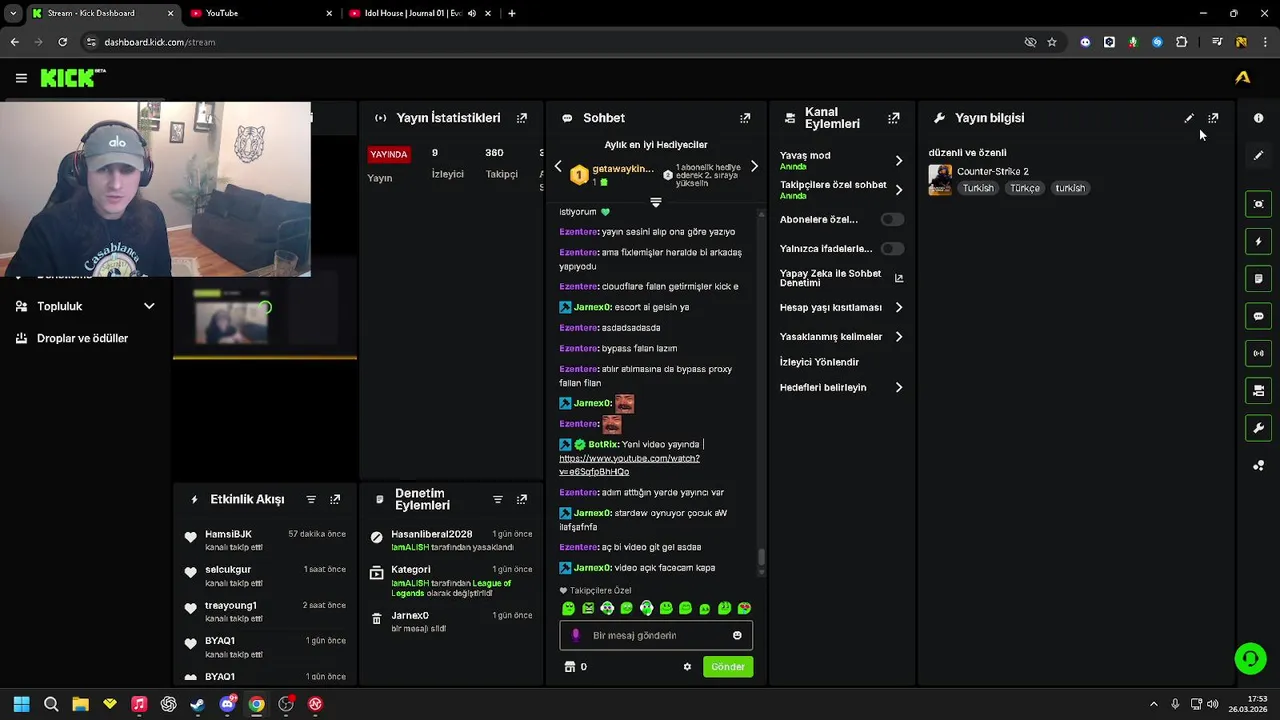Pop out the Denetim Eylemleri panel
1280x720 pixels.
coord(521,499)
